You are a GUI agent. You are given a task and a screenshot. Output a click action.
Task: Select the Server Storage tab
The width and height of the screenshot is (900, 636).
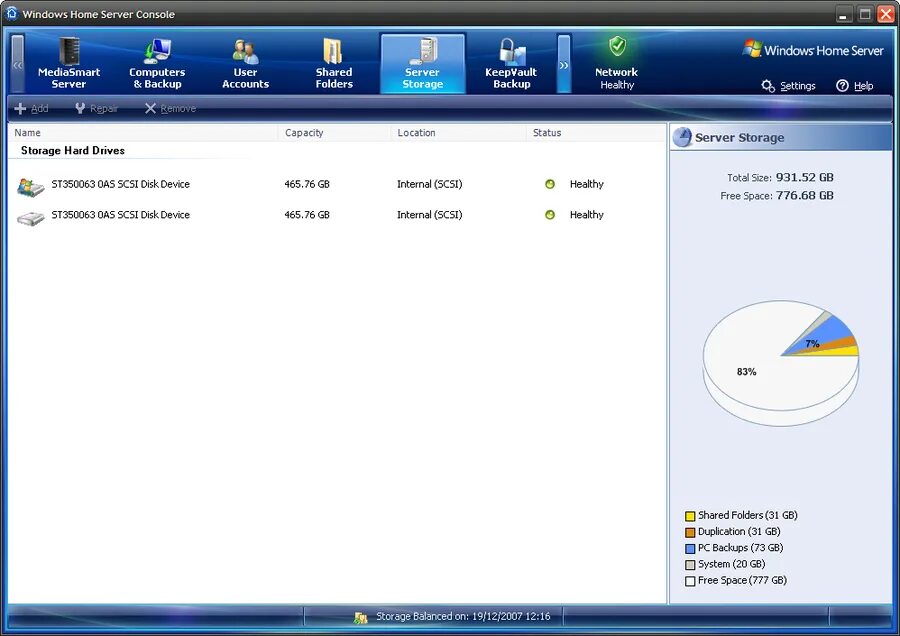422,63
